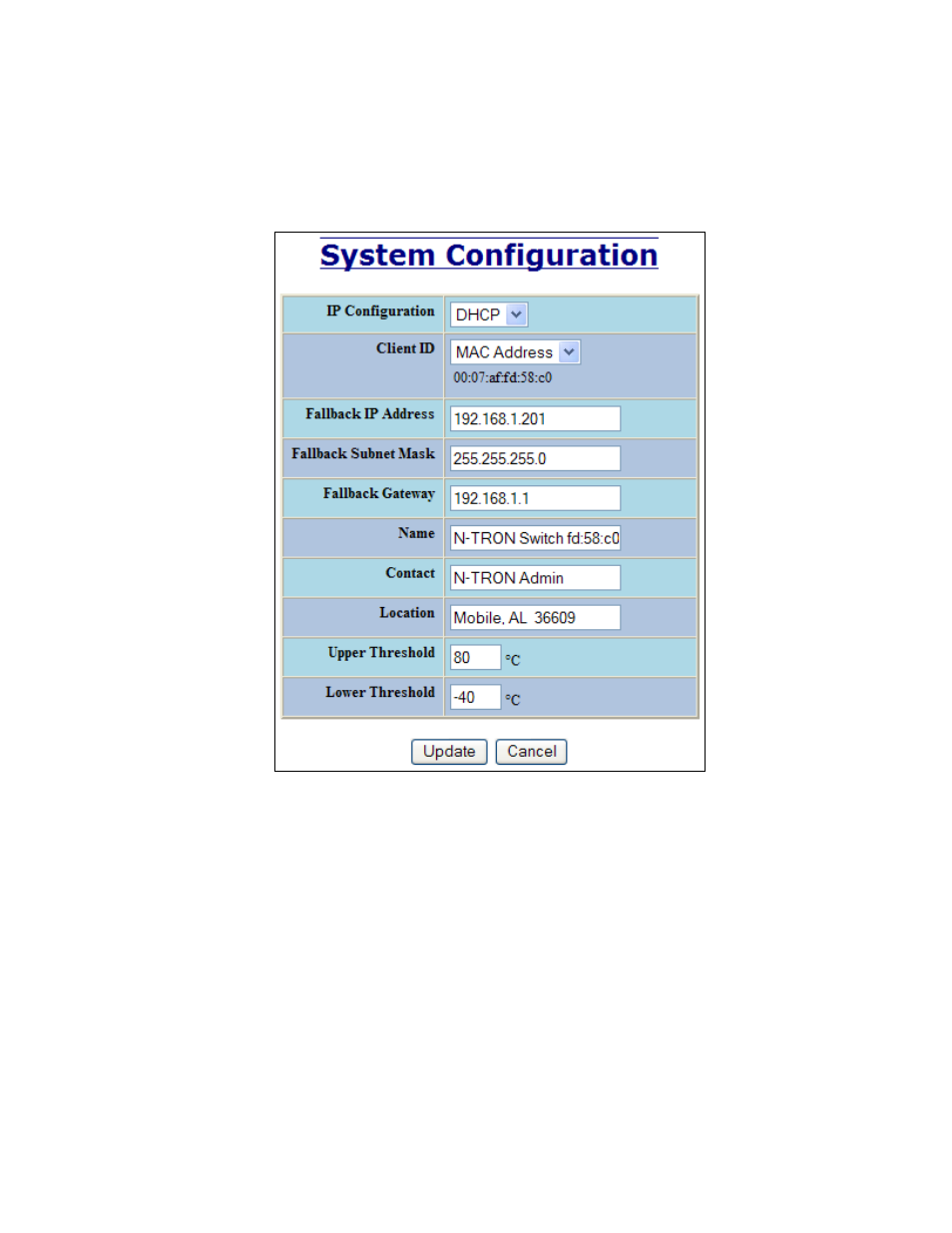Click the Fallback Gateway label
Screen dimensions: 952x1233
click(379, 494)
